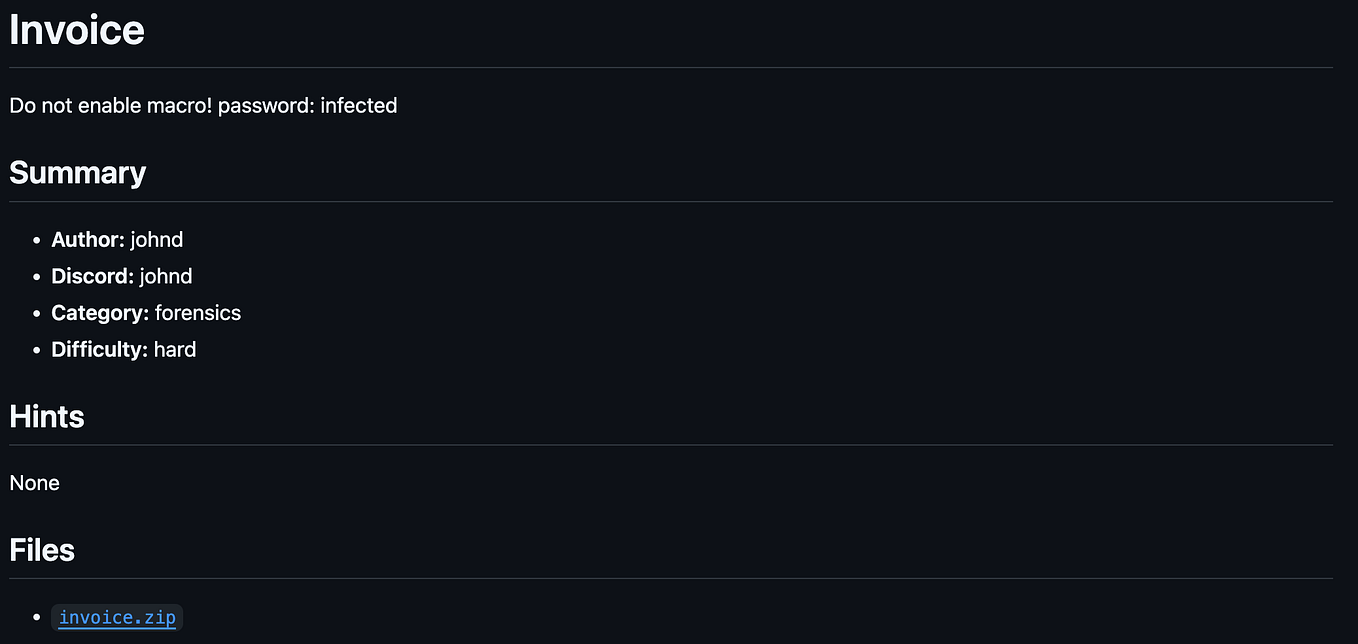Click the bold Category: label
The height and width of the screenshot is (644, 1358).
pyautogui.click(x=100, y=313)
